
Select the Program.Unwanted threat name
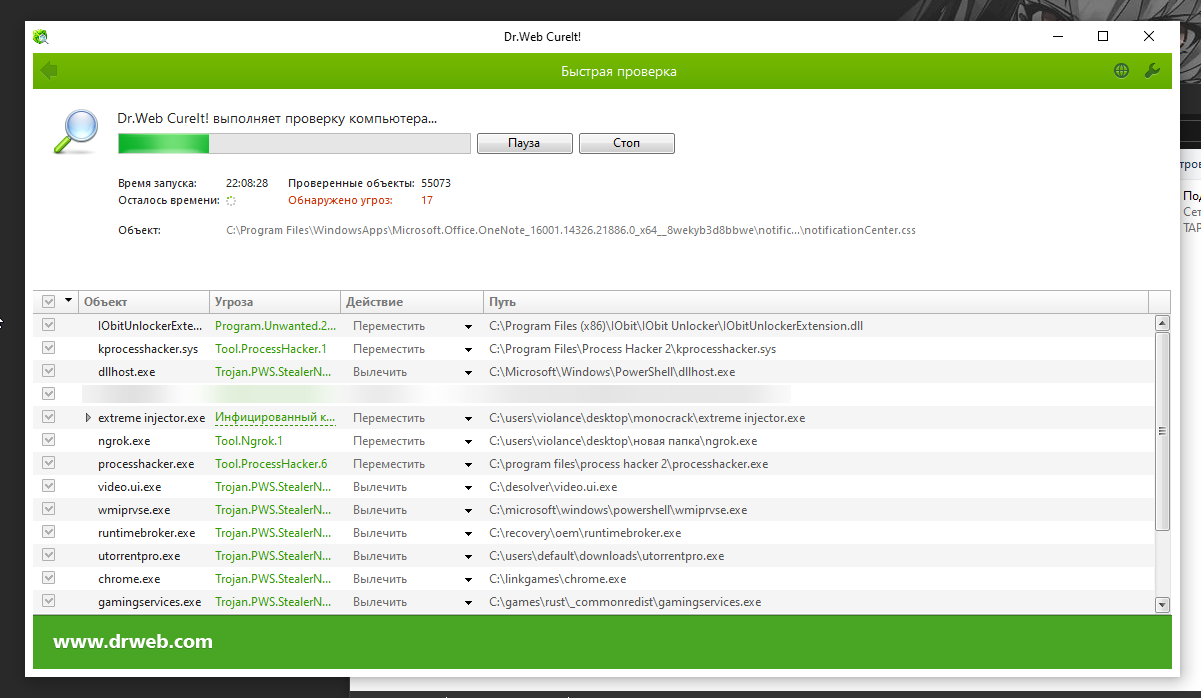[276, 326]
